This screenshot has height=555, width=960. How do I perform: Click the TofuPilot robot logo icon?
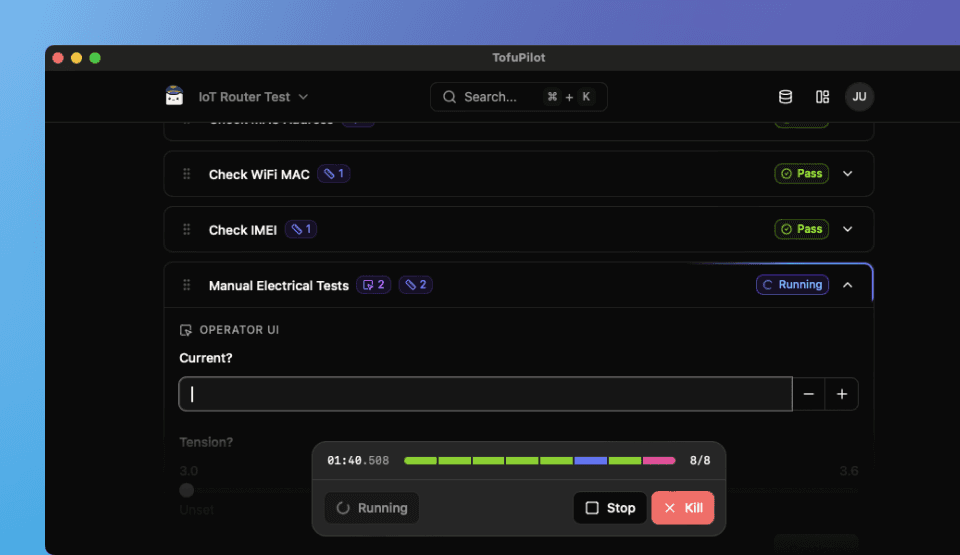click(174, 97)
